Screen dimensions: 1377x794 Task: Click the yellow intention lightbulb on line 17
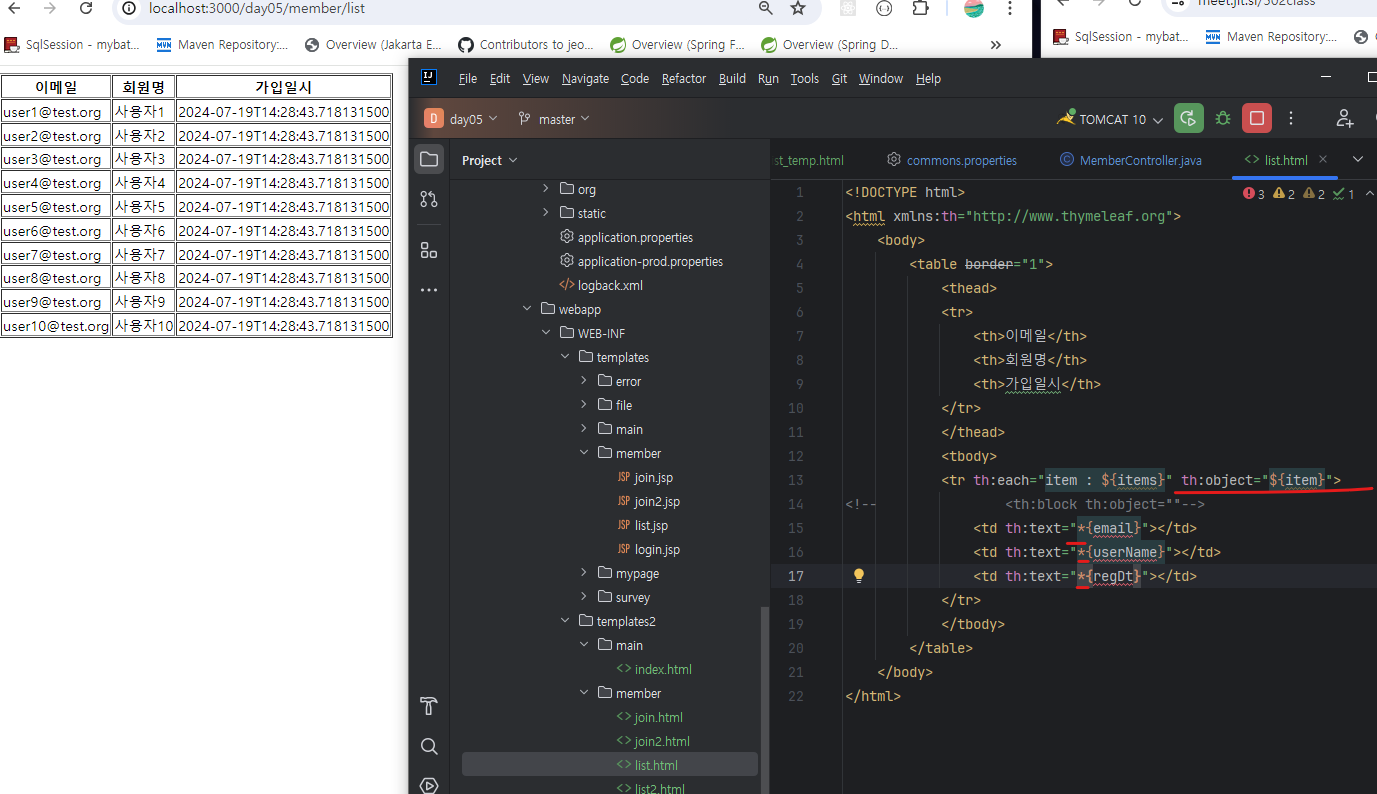pyautogui.click(x=858, y=576)
